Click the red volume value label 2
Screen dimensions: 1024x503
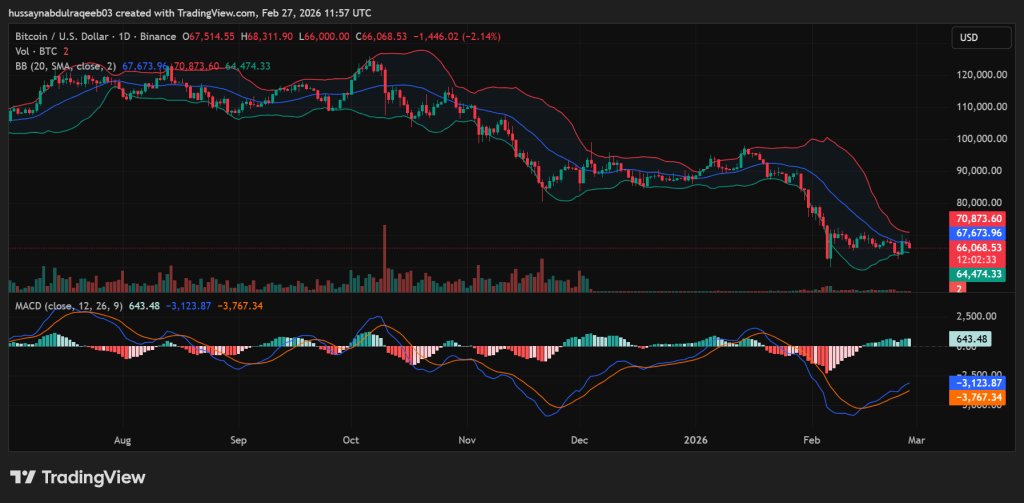(x=958, y=288)
